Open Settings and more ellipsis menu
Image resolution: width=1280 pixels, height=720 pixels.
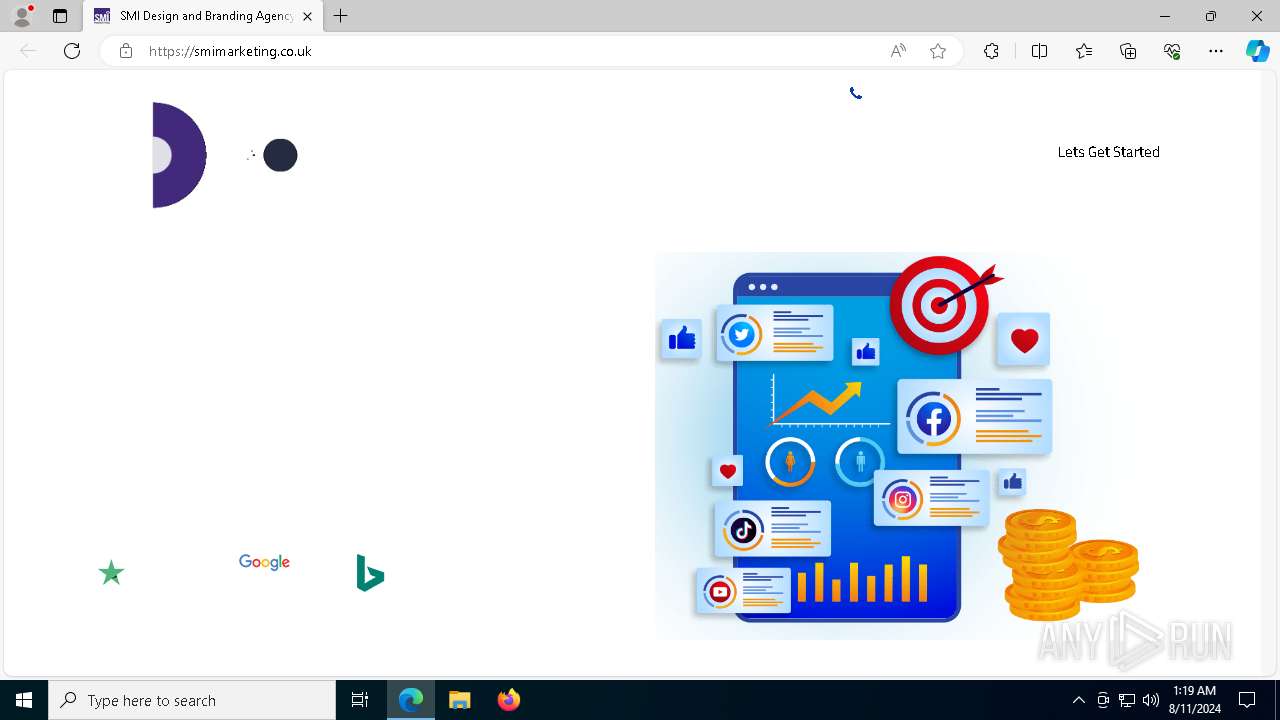1216,51
